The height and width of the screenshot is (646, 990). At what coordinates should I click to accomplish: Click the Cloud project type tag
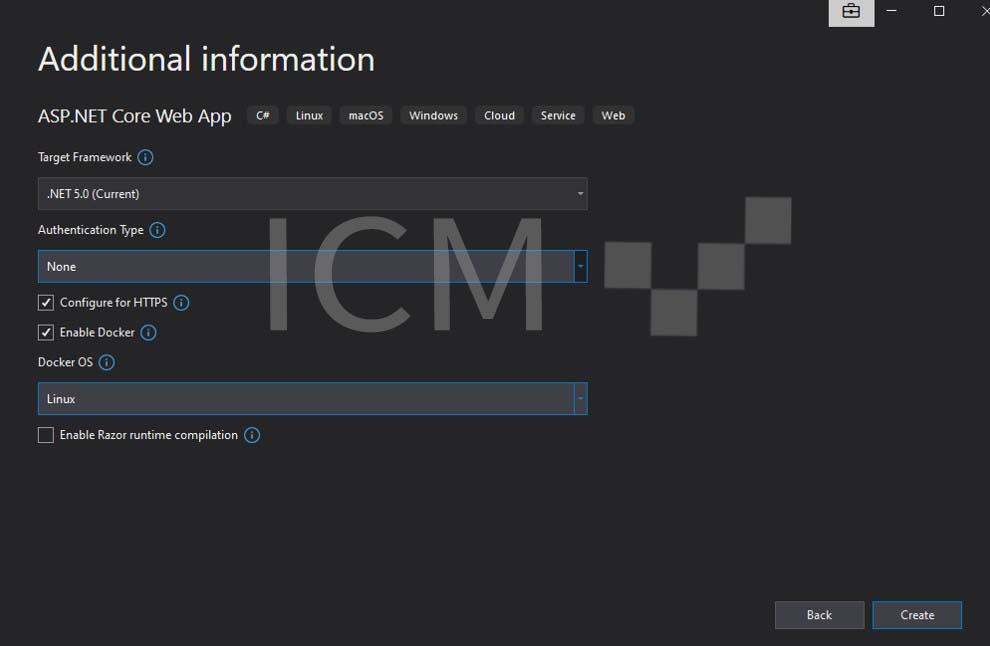pyautogui.click(x=499, y=116)
